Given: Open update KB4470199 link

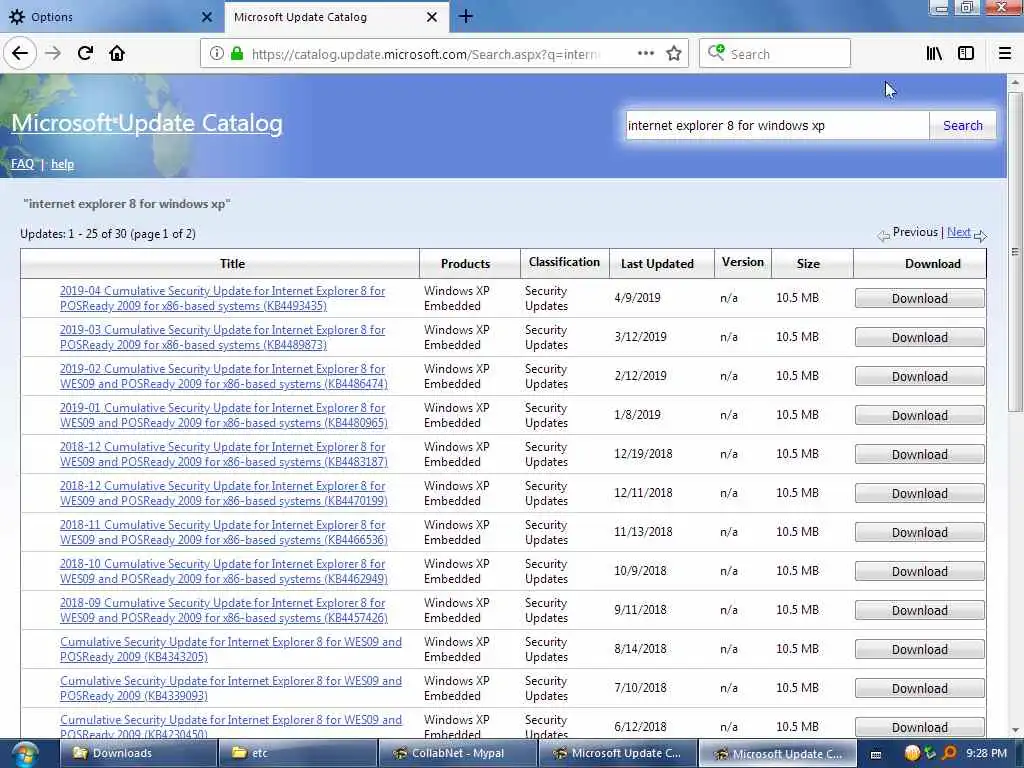Looking at the screenshot, I should 223,494.
